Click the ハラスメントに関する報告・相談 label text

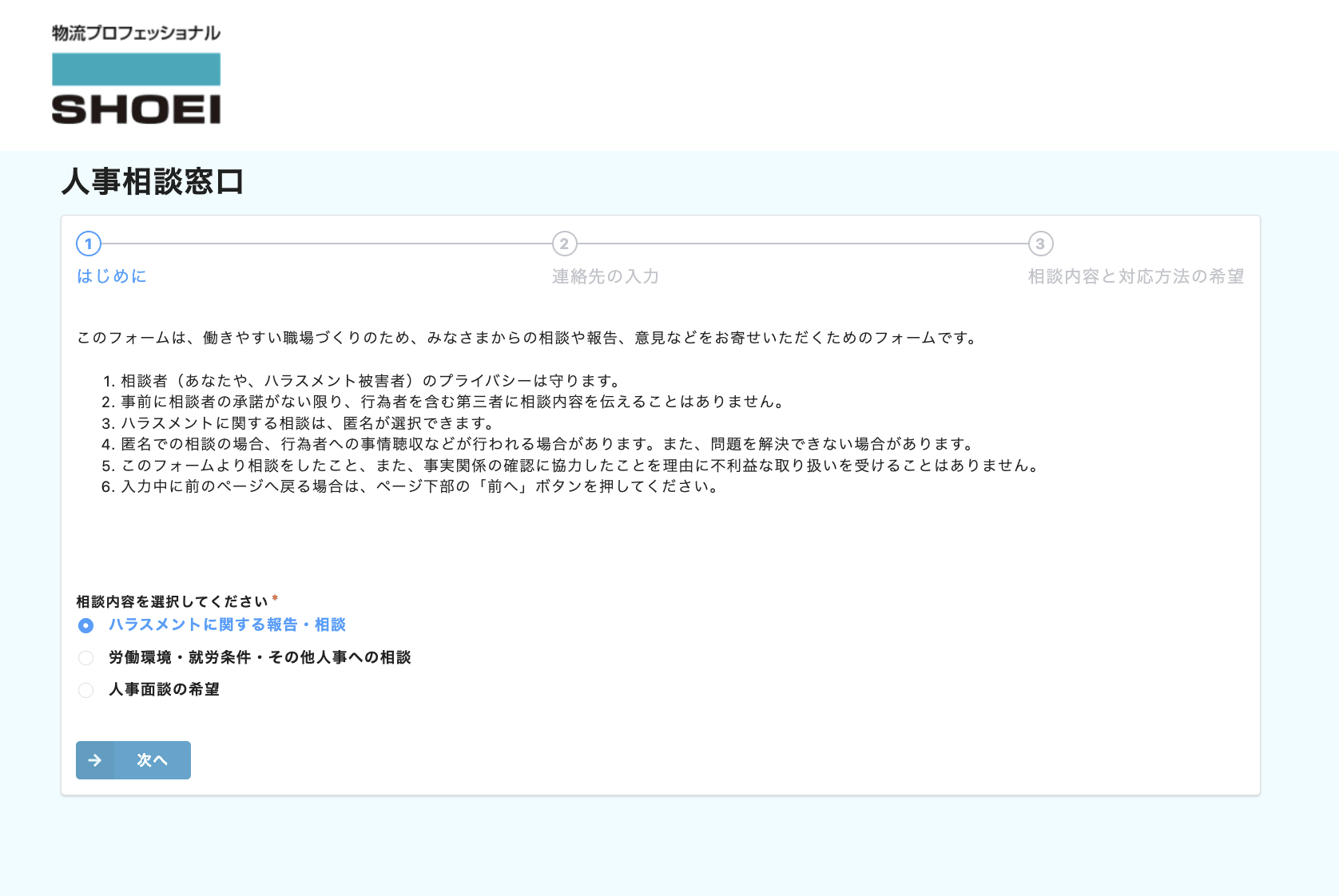tap(227, 625)
